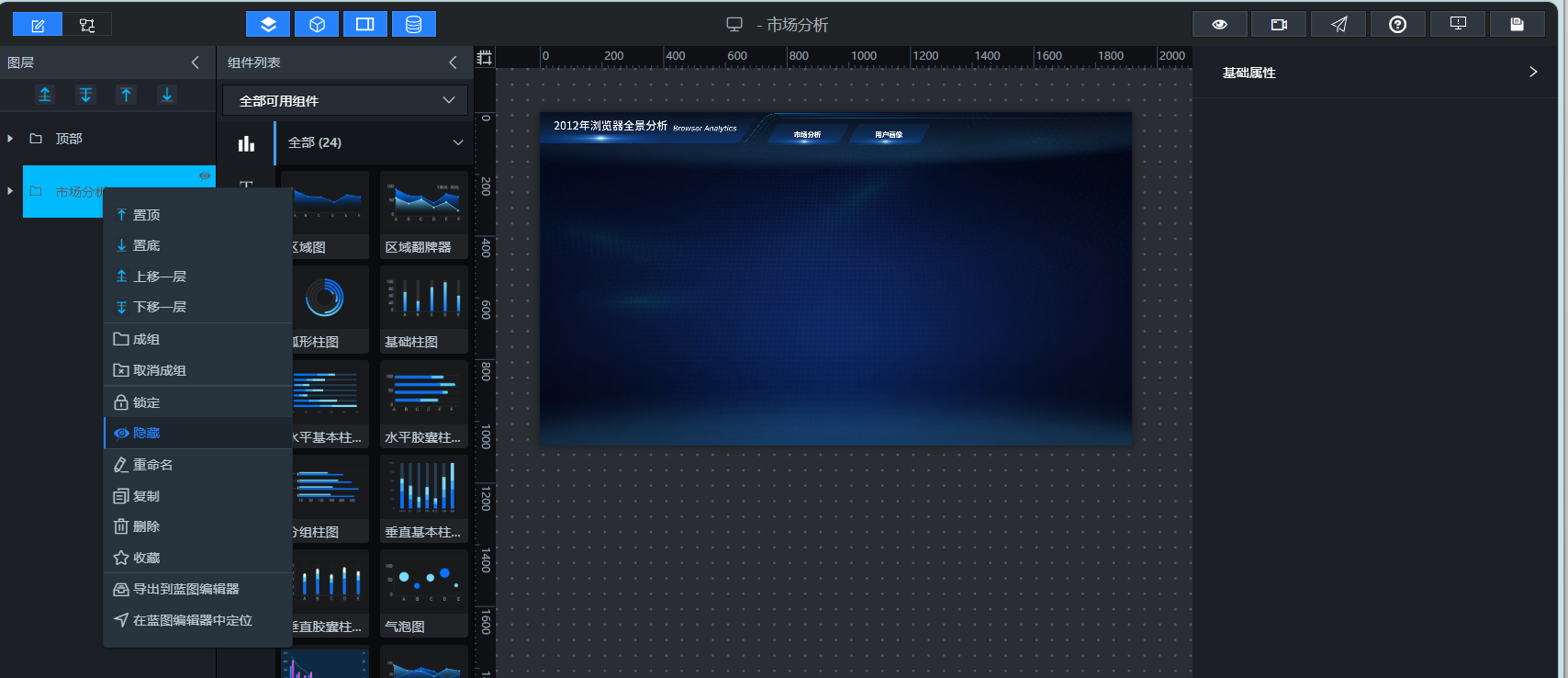The image size is (1568, 678).
Task: Select the 气泡图 component thumbnail
Action: tap(424, 593)
